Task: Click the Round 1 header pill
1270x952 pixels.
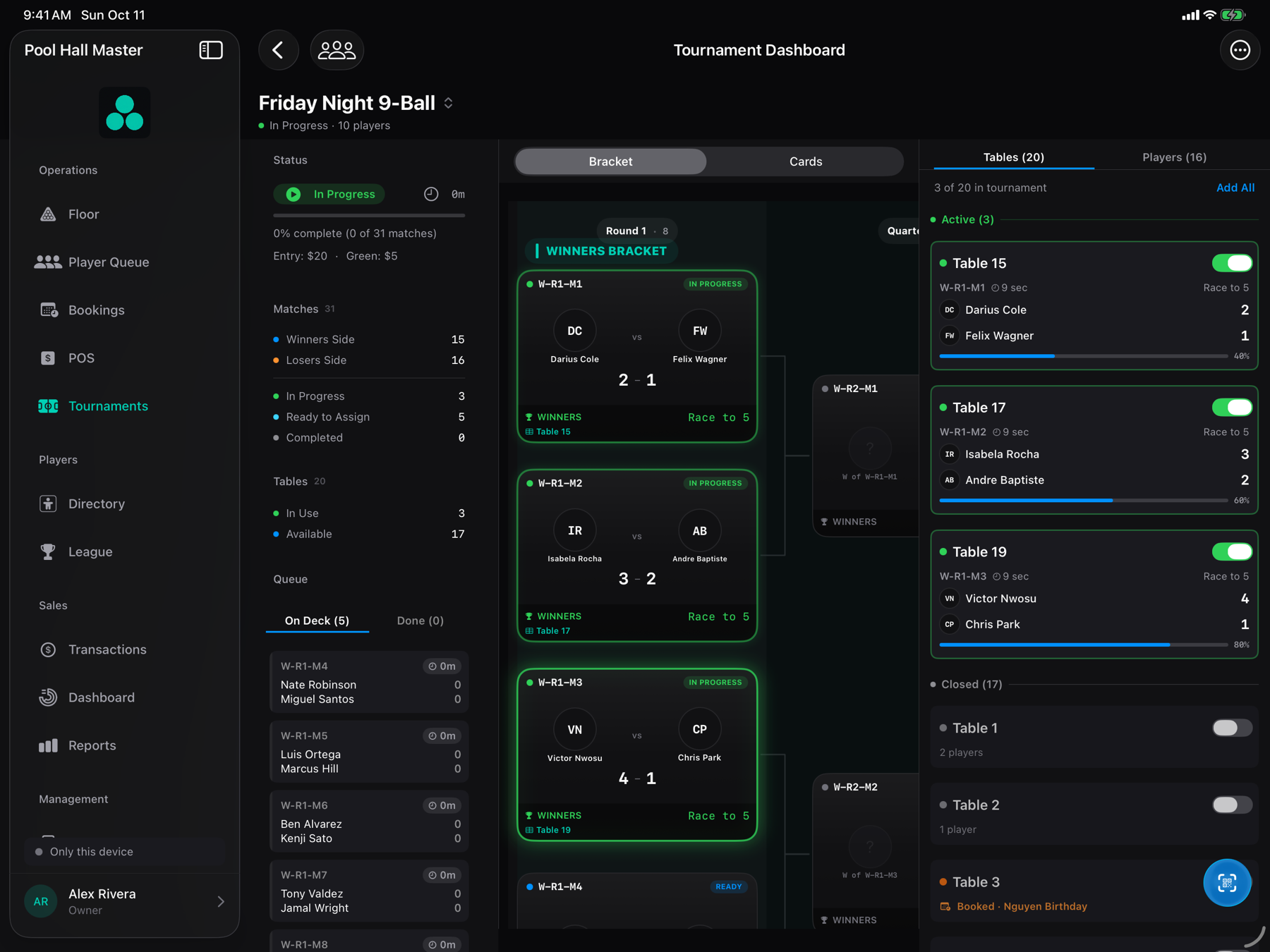Action: coord(637,231)
